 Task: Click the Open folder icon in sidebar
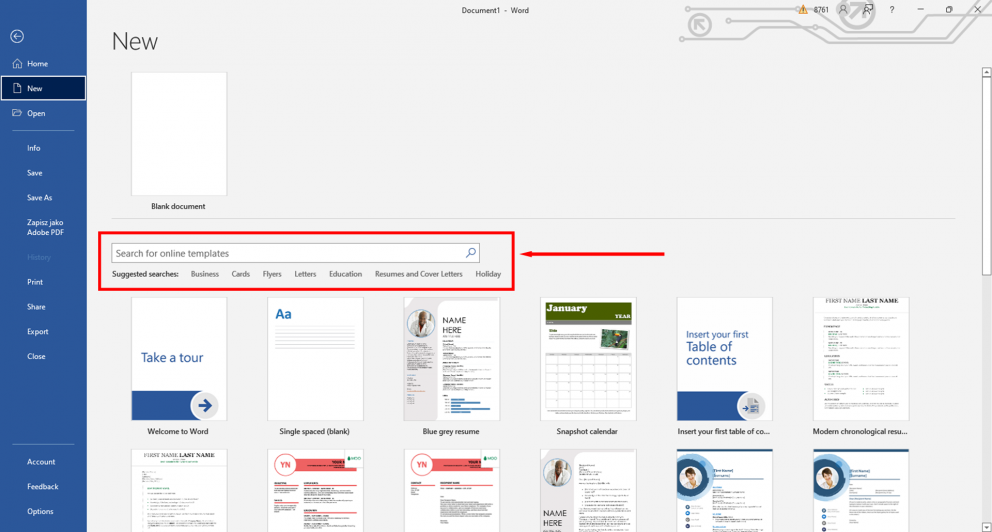17,113
